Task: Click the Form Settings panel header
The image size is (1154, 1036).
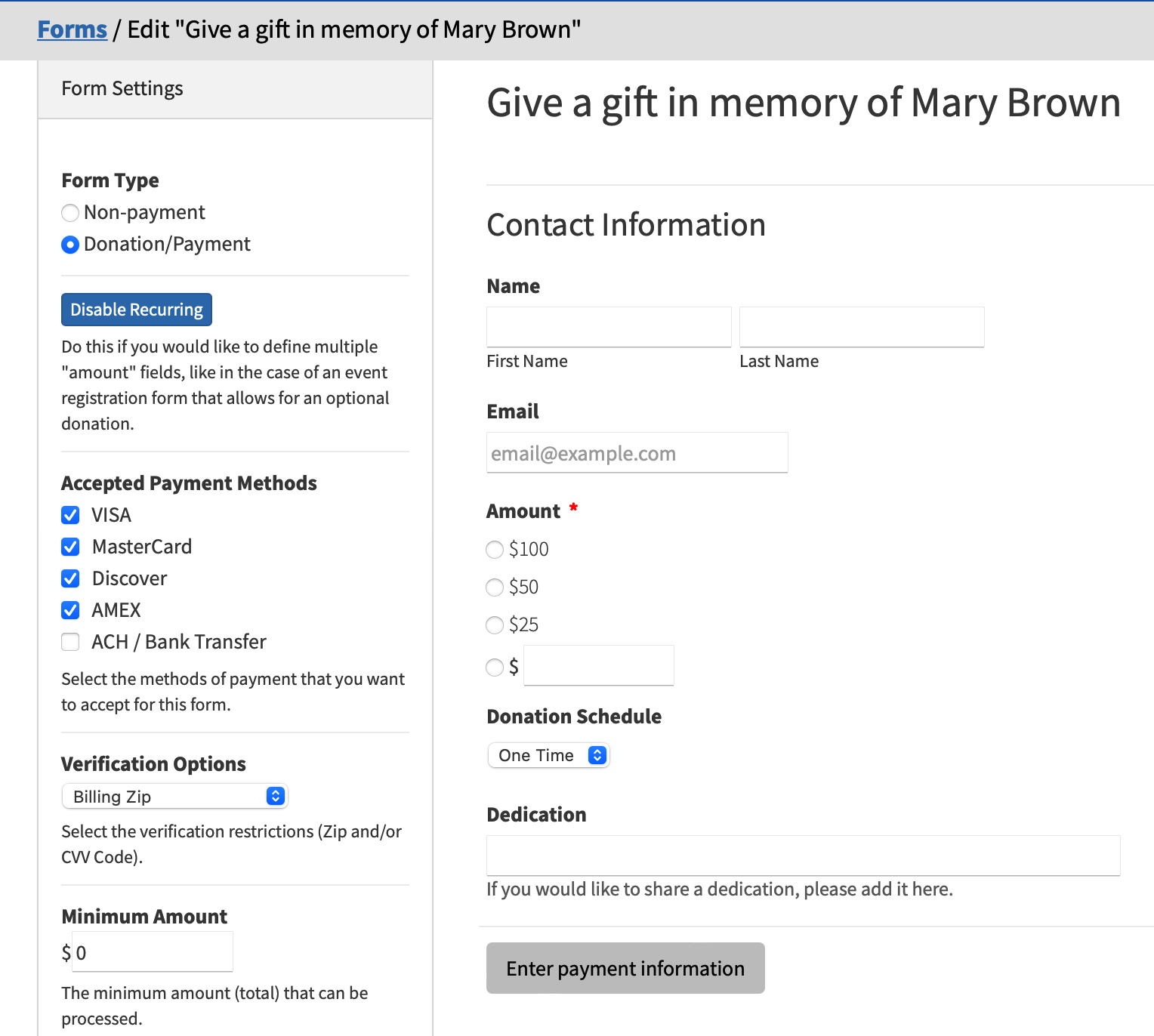Action: pos(235,89)
